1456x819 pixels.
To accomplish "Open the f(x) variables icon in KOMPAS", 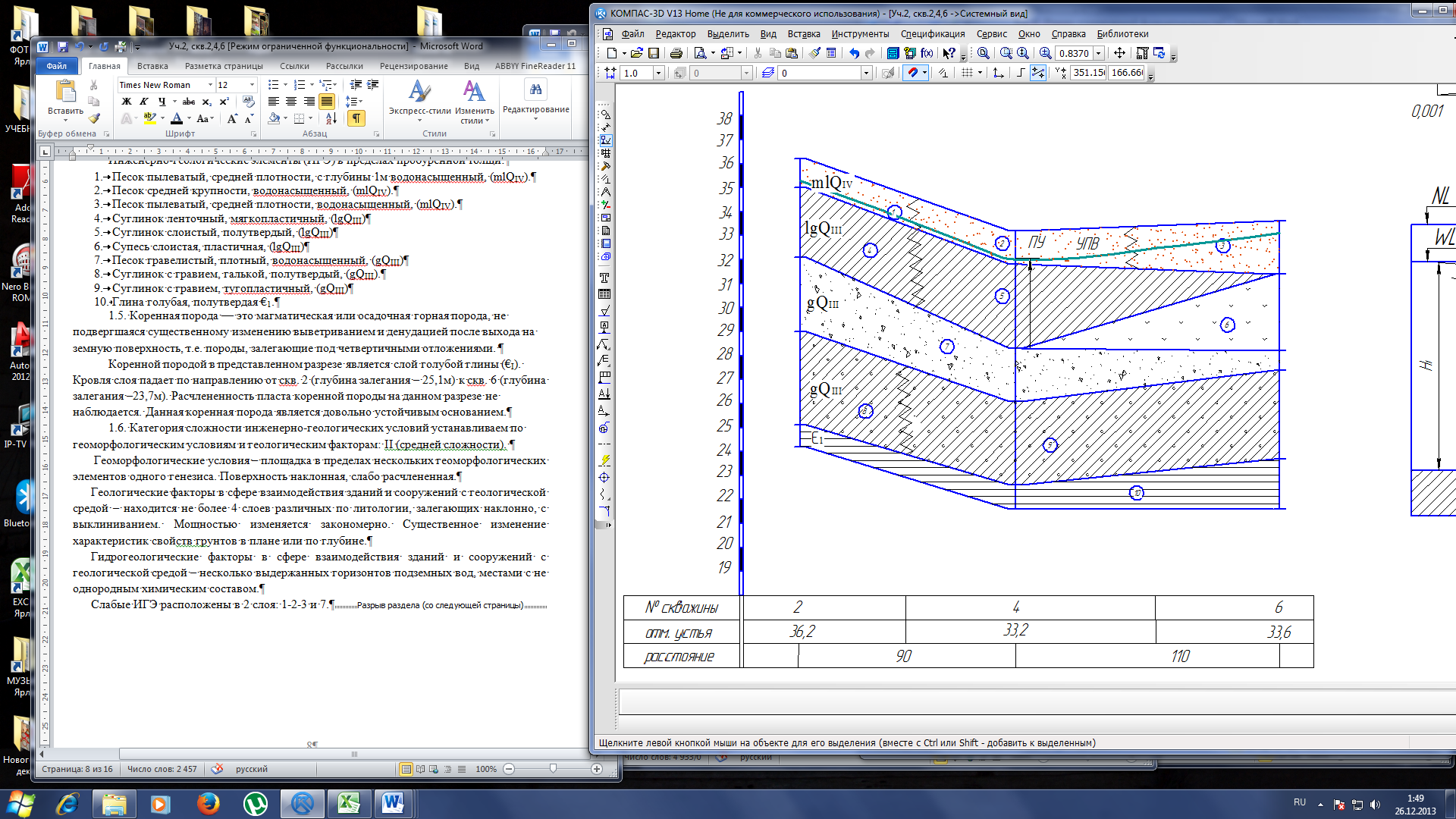I will (x=927, y=53).
